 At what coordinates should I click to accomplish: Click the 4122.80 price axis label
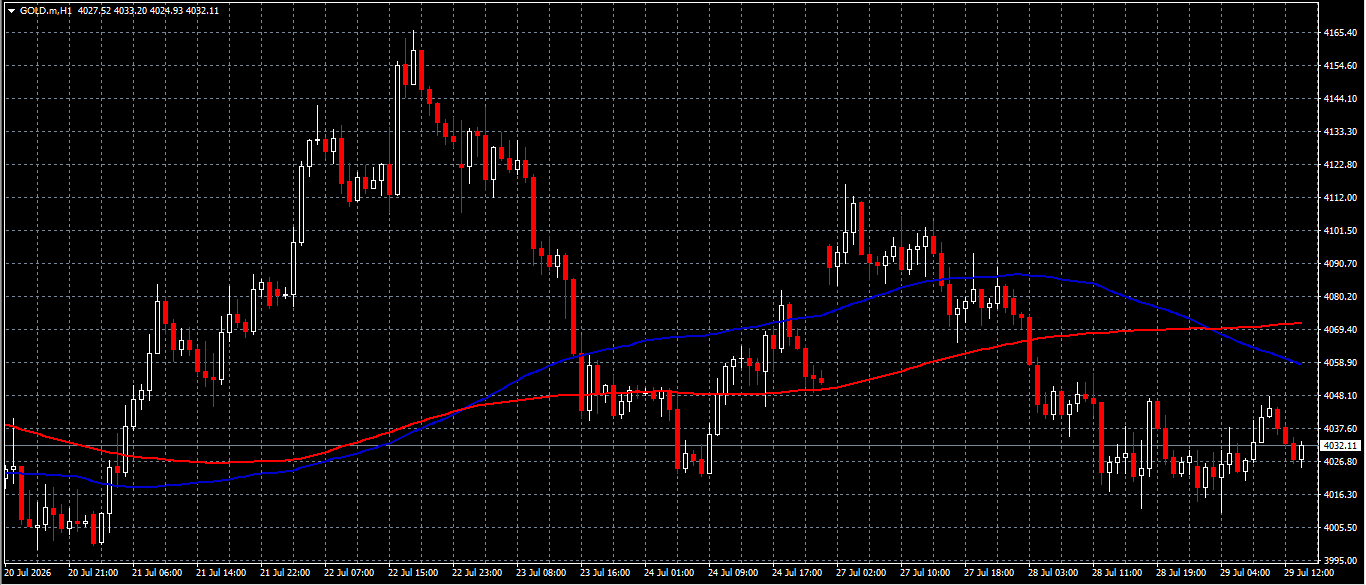(1338, 165)
